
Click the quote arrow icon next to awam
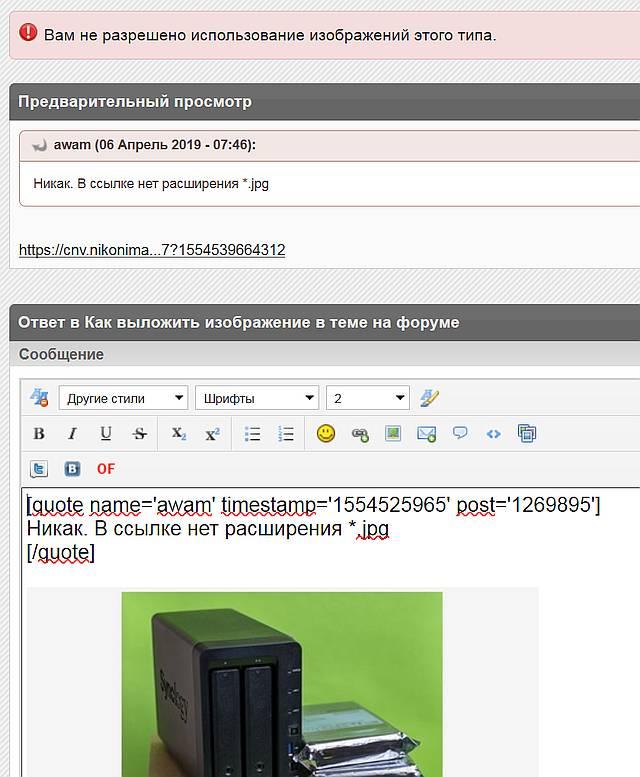[39, 145]
